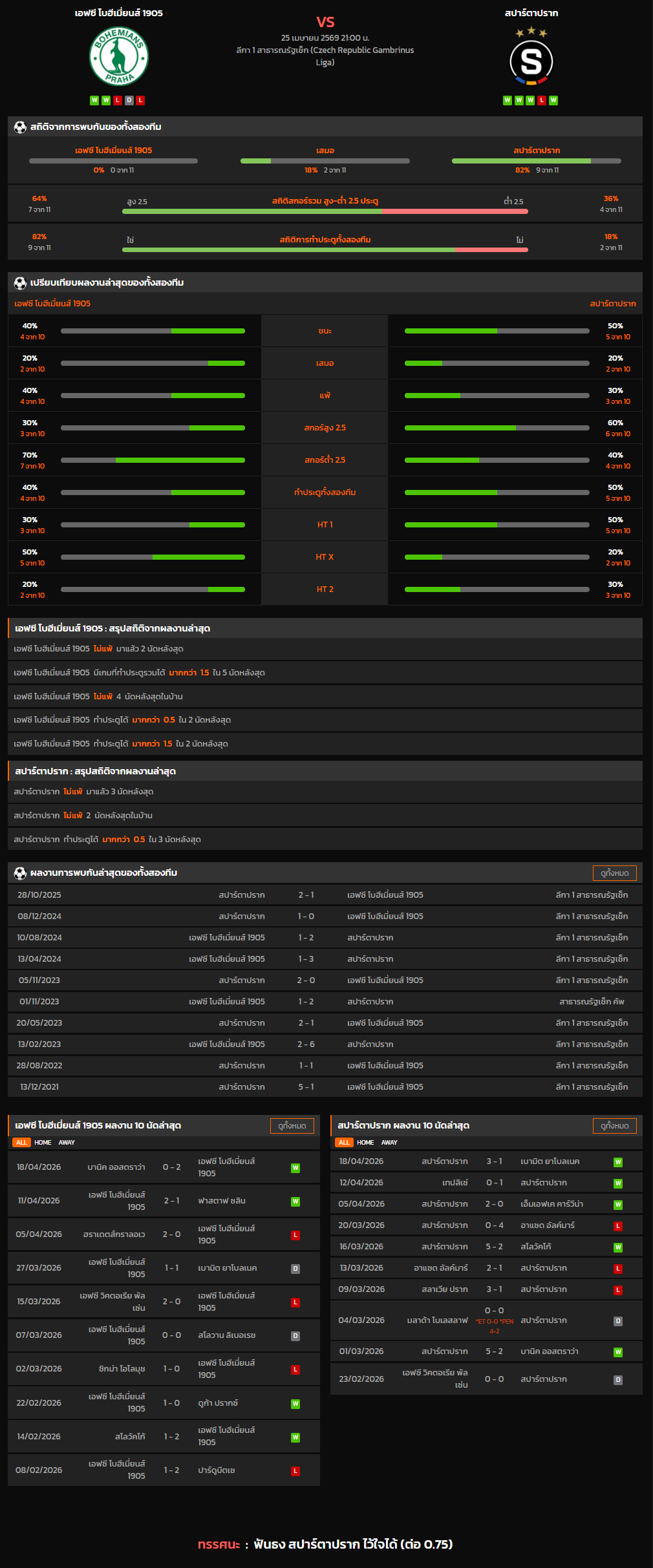Viewport: 653px width, 1568px height.
Task: Click the red L badge for the 20/03/2026 Sparta match
Action: [618, 1226]
